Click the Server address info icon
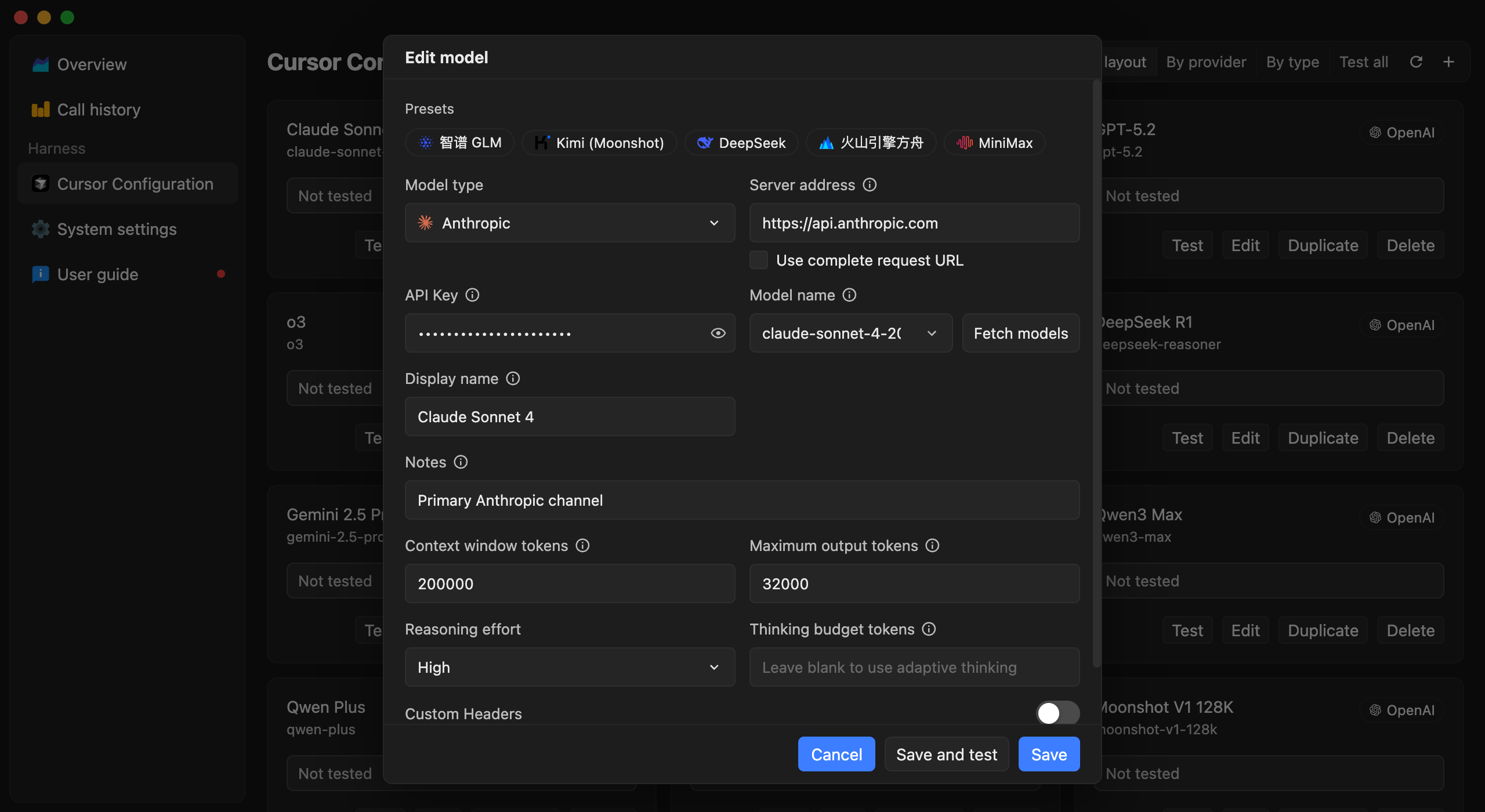Viewport: 1485px width, 812px height. [870, 184]
